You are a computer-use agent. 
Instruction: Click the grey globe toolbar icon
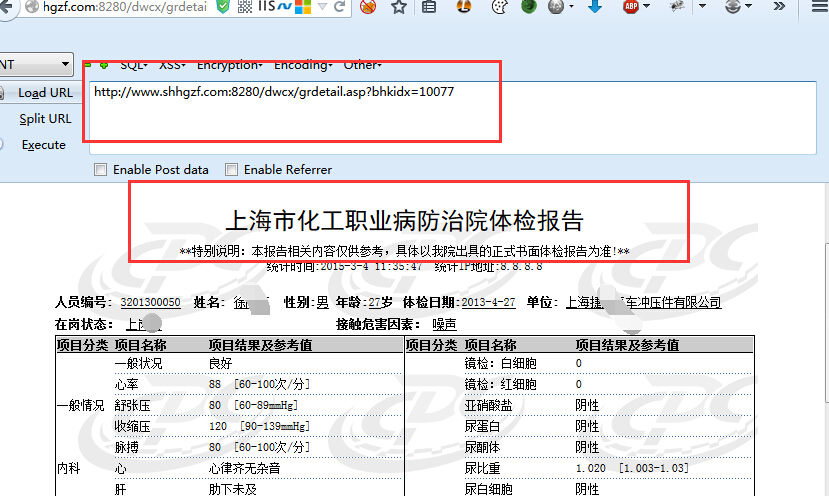556,6
